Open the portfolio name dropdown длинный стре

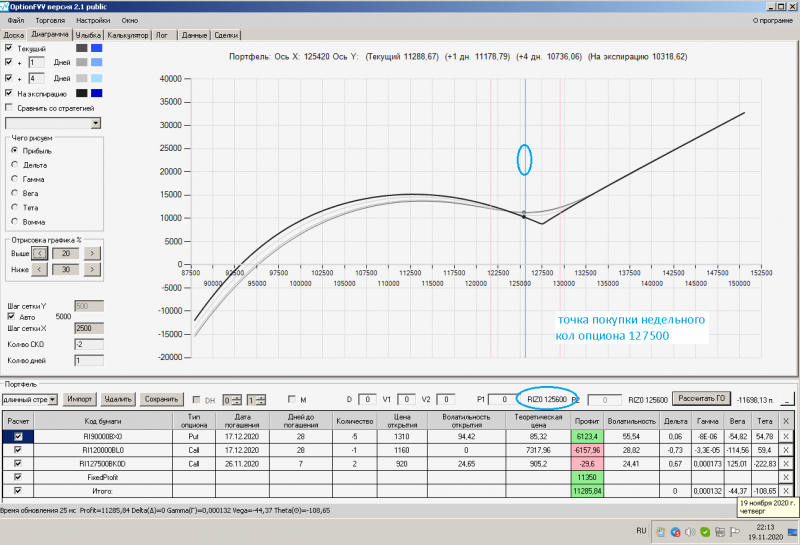click(x=53, y=400)
